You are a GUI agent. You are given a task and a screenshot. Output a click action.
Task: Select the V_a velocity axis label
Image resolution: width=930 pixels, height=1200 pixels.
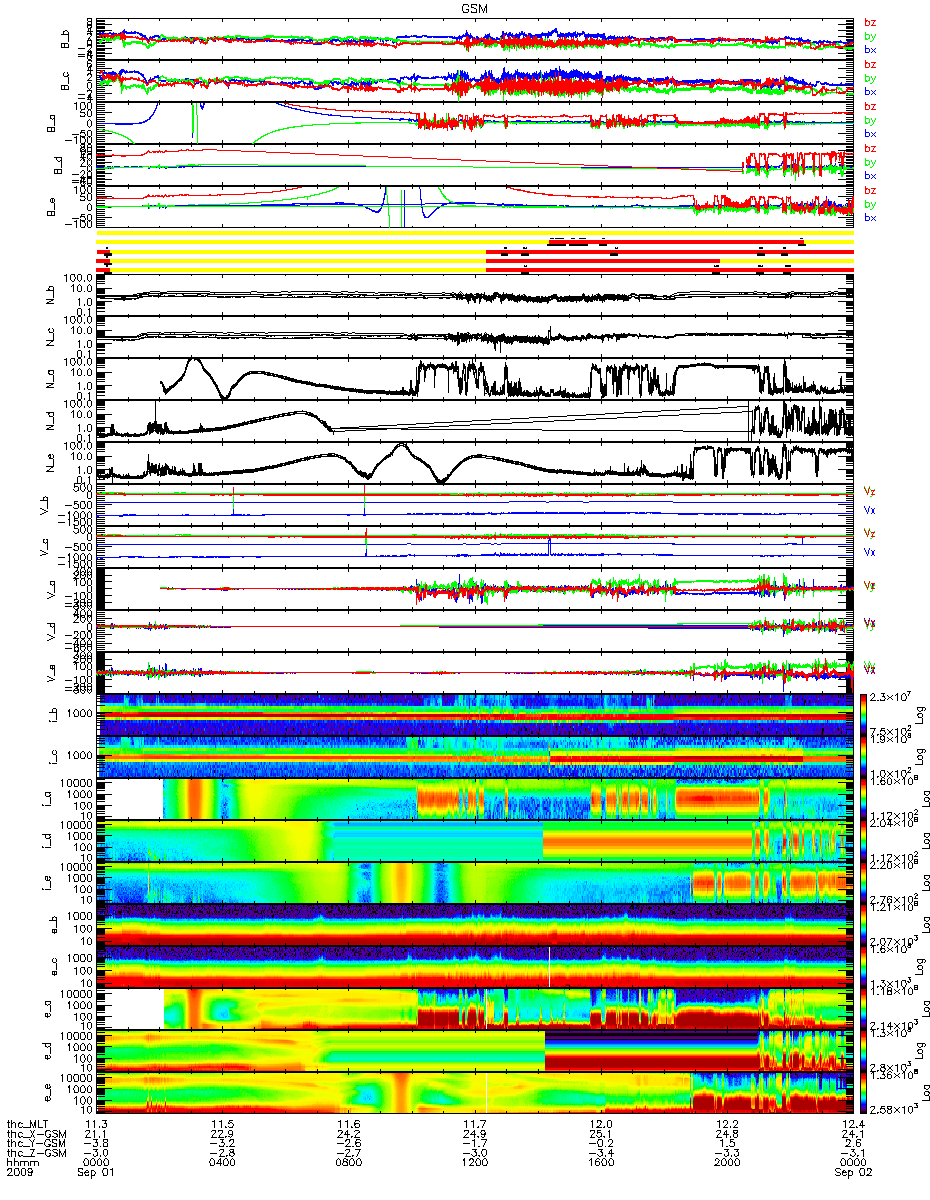(x=49, y=590)
